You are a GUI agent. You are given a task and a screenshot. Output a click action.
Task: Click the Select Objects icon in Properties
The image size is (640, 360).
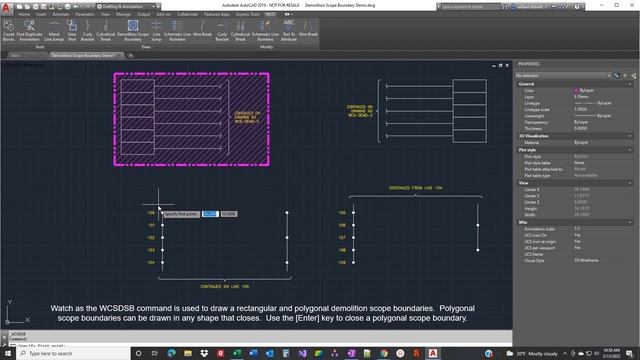pos(625,76)
